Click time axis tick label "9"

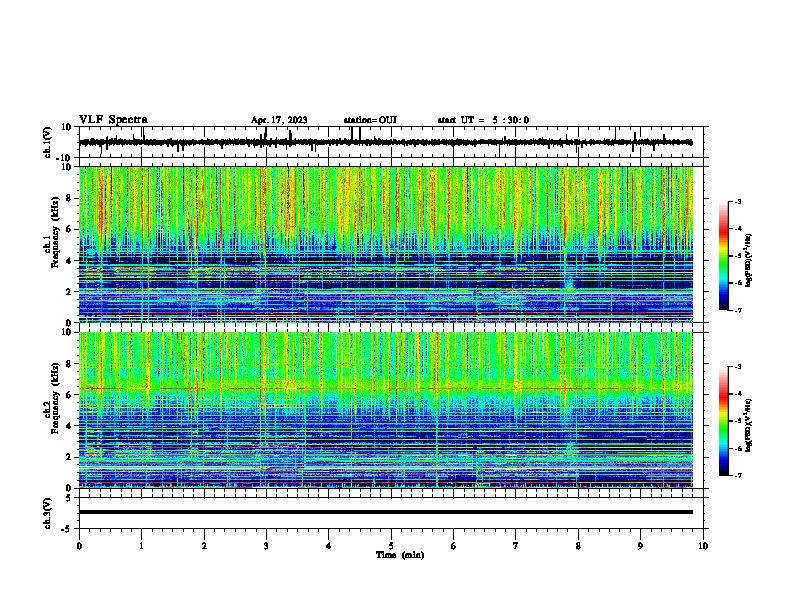pos(640,546)
